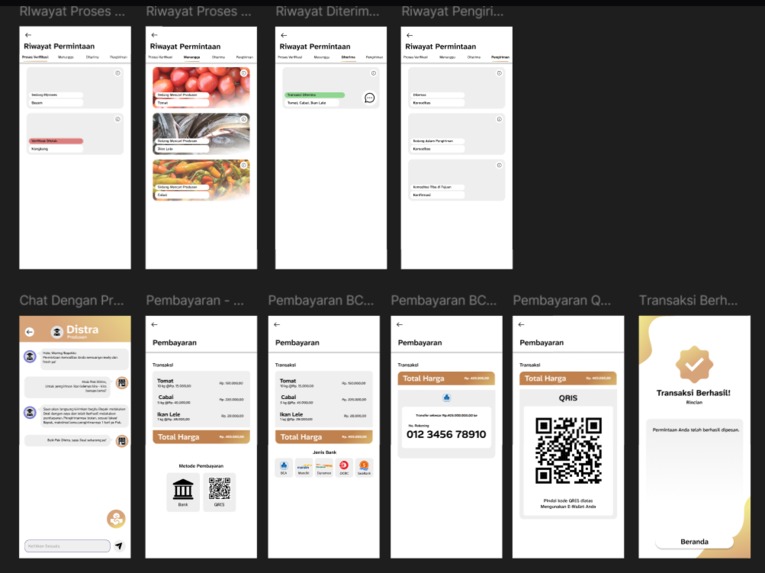
Task: Click info icon on Transaksi Diterima card
Action: click(373, 73)
